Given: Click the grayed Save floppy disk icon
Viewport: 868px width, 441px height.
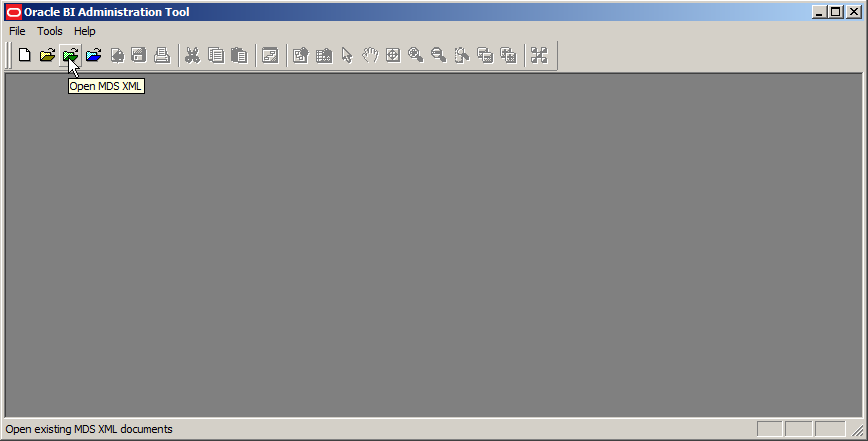Looking at the screenshot, I should (x=139, y=55).
